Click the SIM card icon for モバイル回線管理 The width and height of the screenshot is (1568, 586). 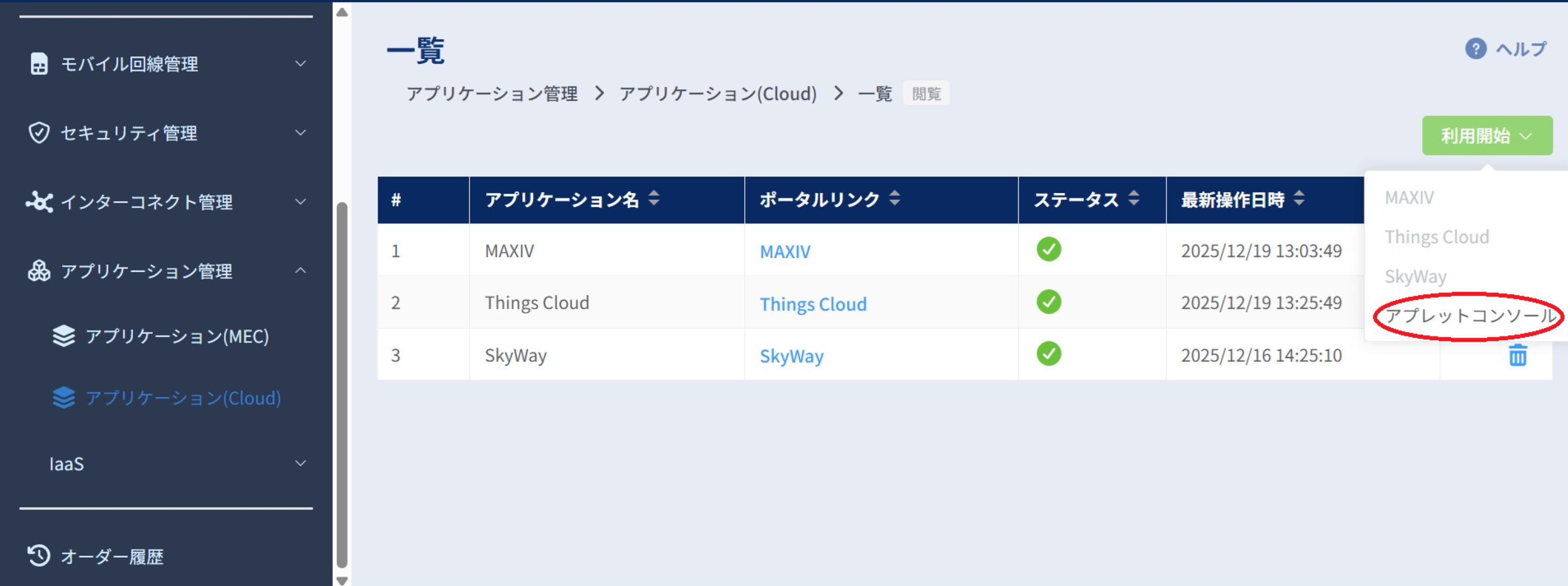(39, 63)
